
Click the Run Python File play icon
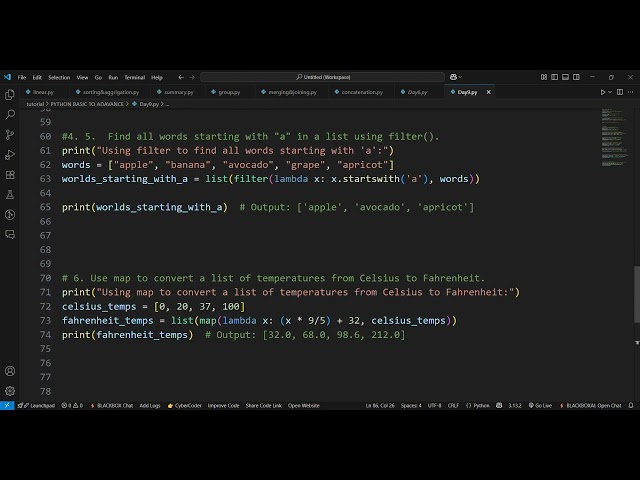point(602,92)
